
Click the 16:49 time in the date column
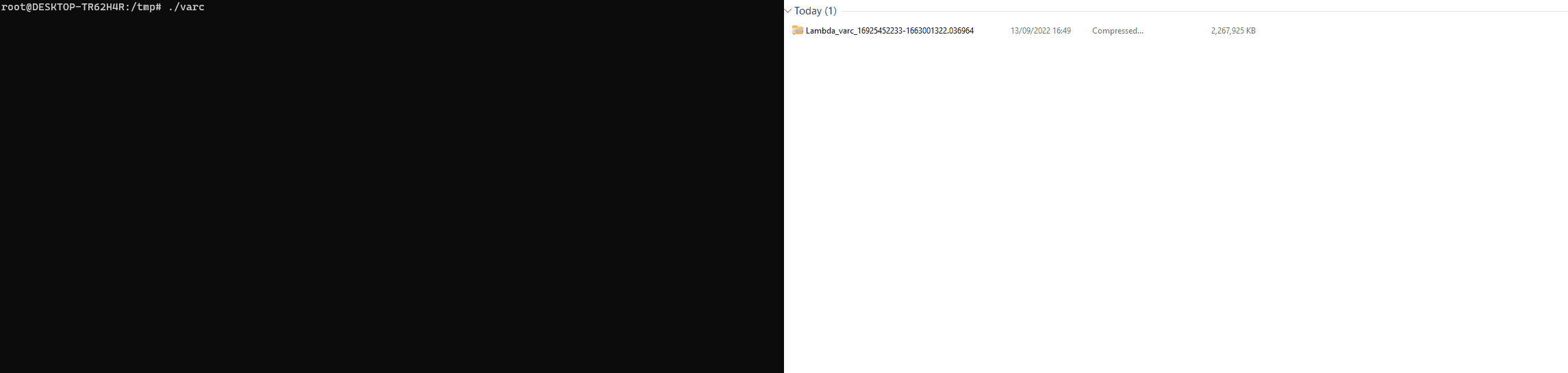[1062, 31]
